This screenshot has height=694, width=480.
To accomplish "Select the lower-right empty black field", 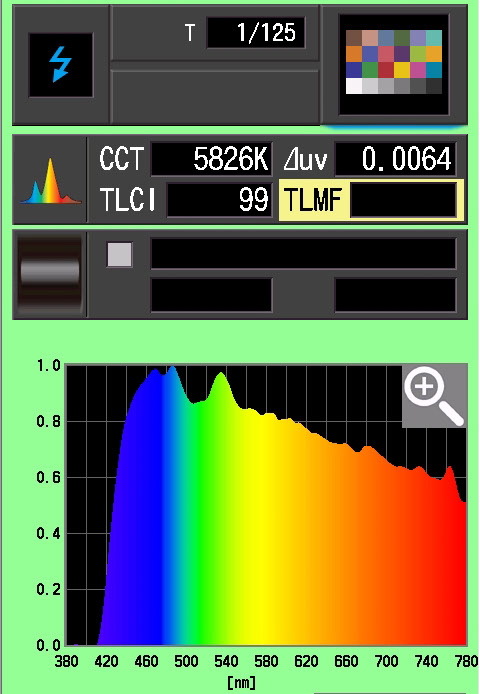I will [x=395, y=295].
